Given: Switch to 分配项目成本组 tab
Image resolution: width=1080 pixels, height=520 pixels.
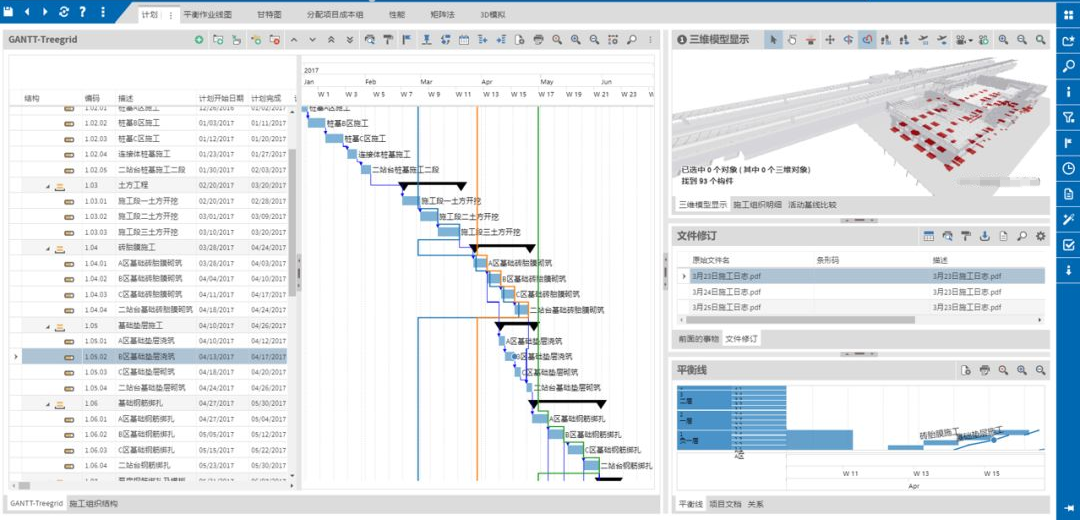Looking at the screenshot, I should tap(334, 14).
